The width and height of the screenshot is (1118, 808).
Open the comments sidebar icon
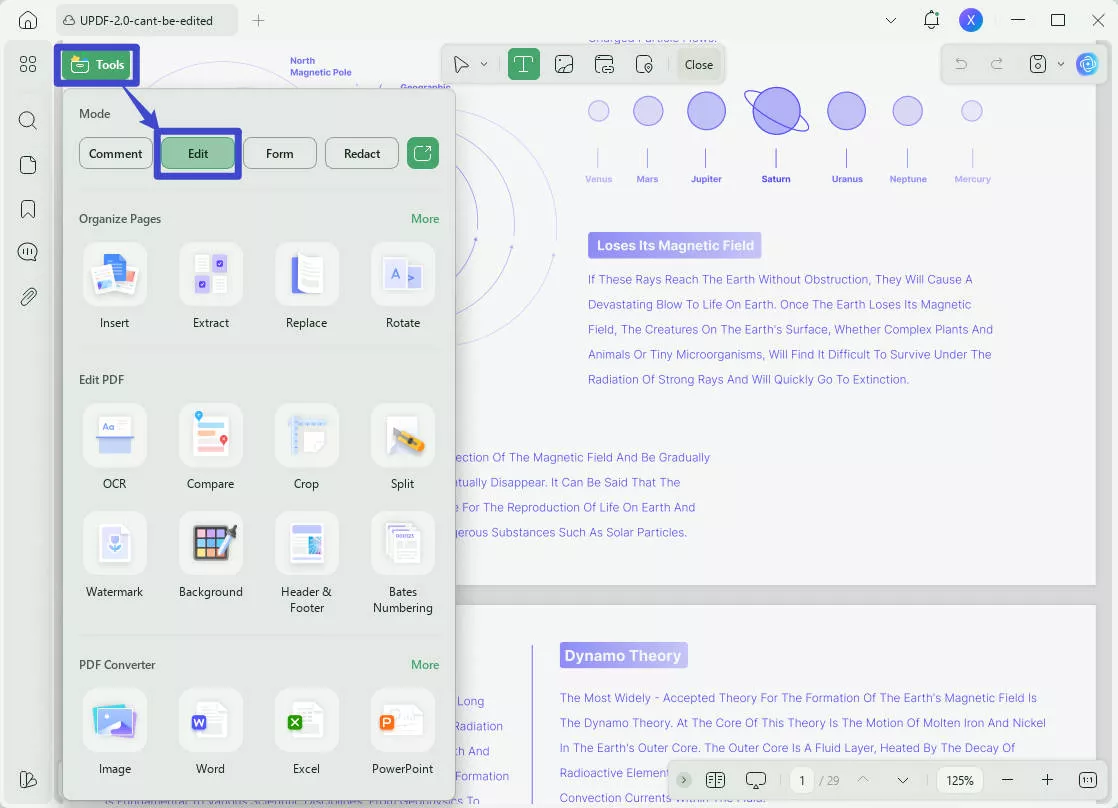click(28, 252)
